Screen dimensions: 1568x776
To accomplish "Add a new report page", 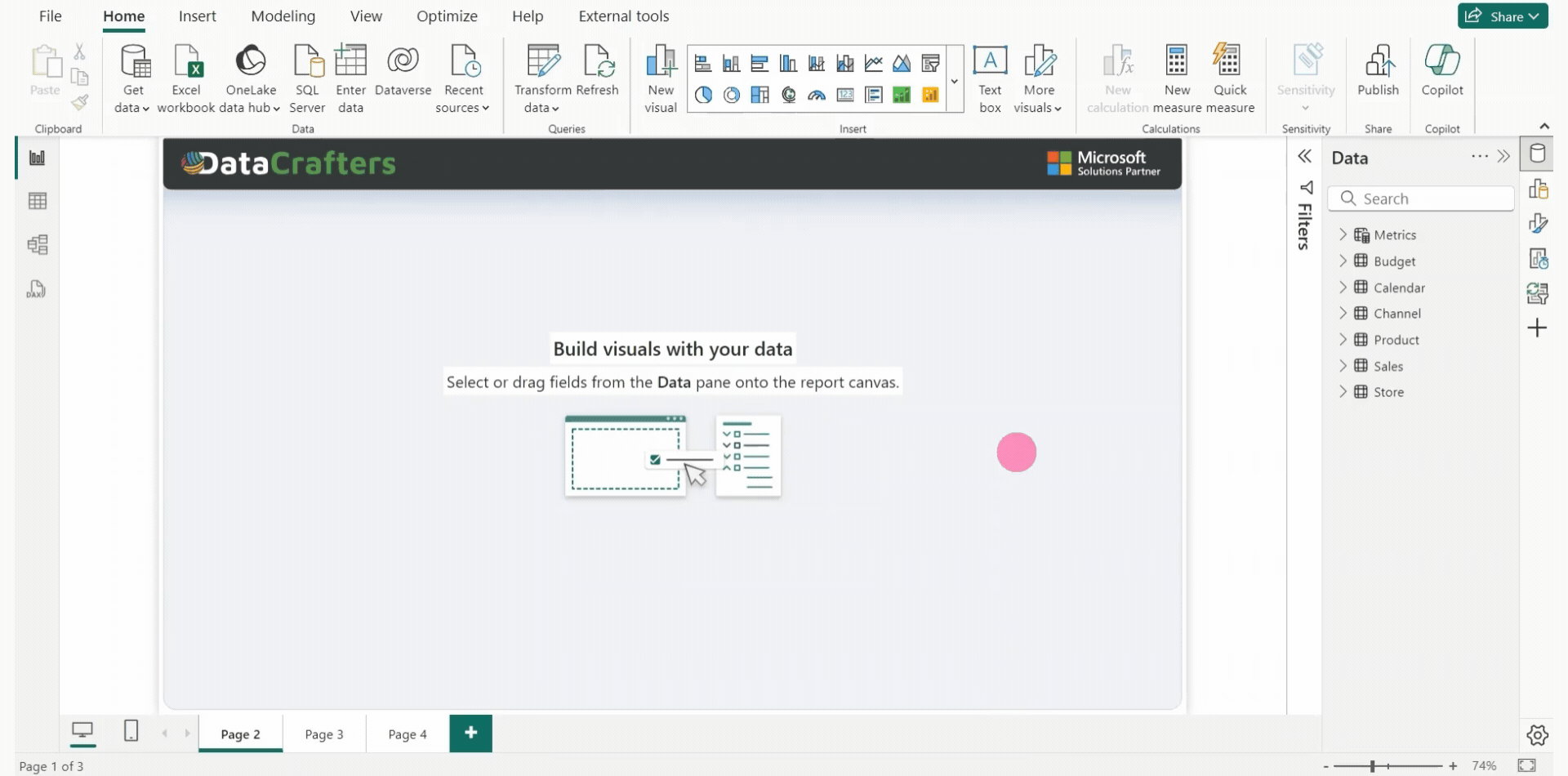I will pos(470,733).
